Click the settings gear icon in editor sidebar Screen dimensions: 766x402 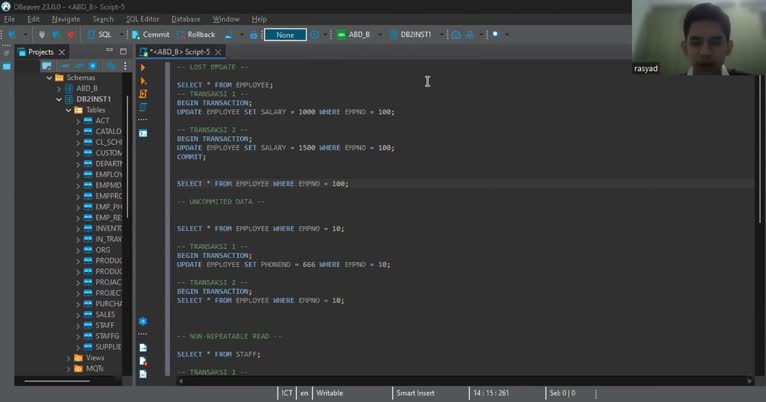point(143,322)
